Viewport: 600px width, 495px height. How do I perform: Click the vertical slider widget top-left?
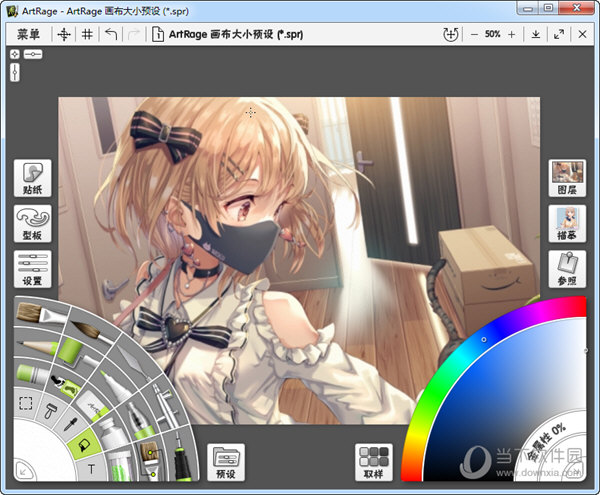pos(15,72)
